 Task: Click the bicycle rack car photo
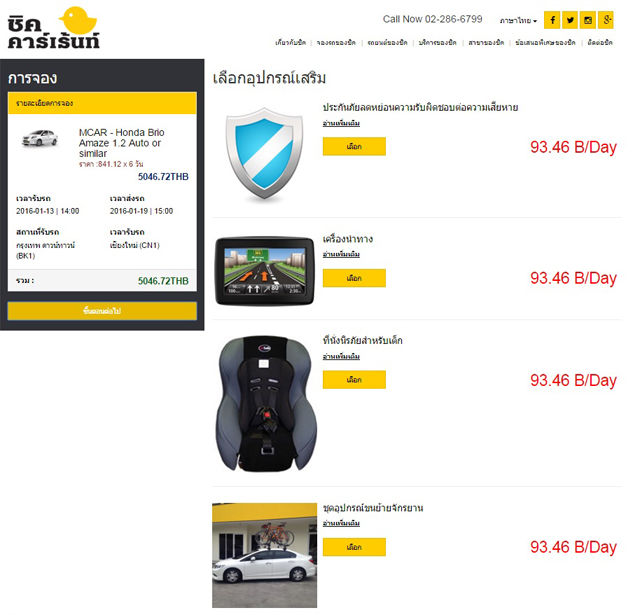(264, 555)
